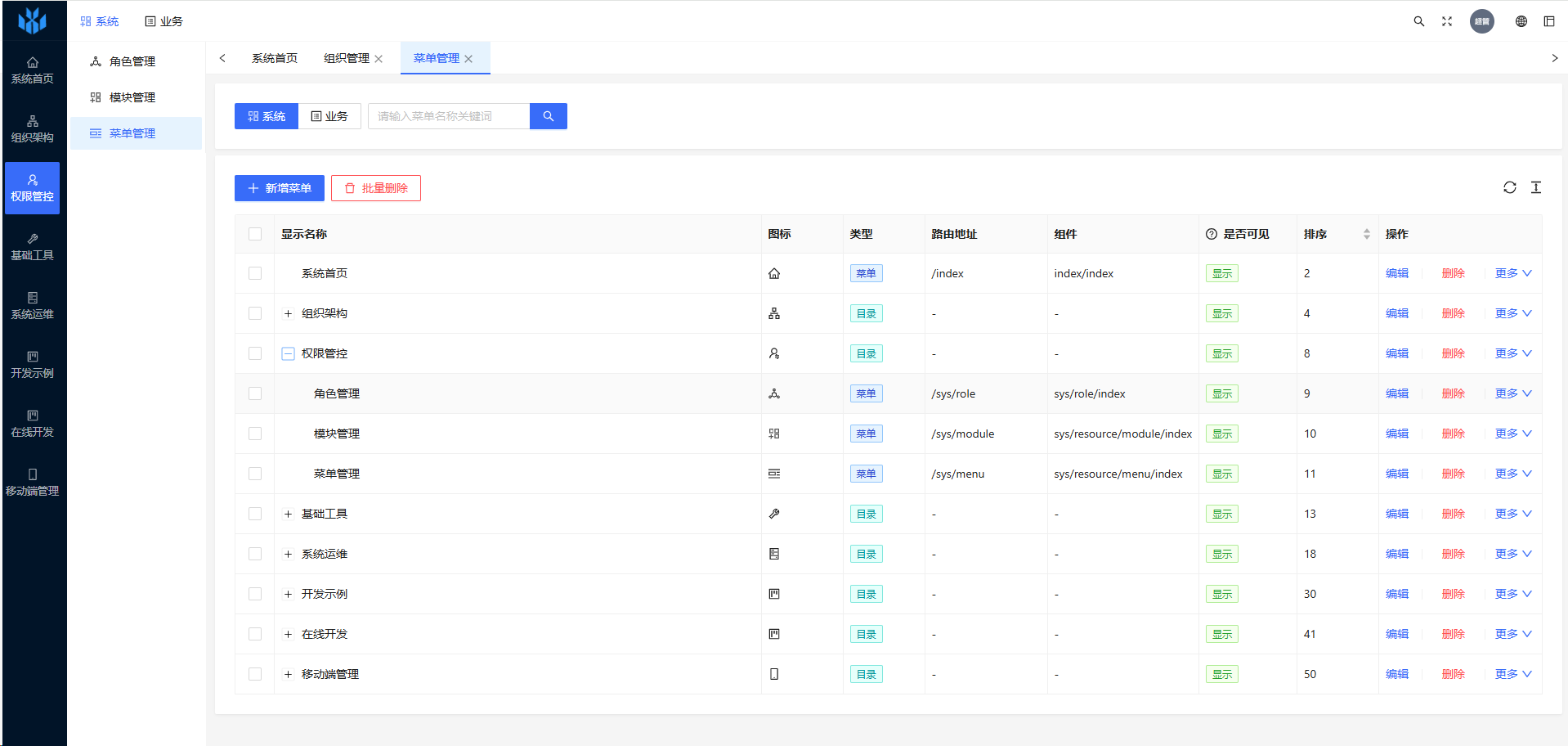Click the blue search button beside keyword input
The height and width of the screenshot is (746, 1568).
click(x=548, y=116)
